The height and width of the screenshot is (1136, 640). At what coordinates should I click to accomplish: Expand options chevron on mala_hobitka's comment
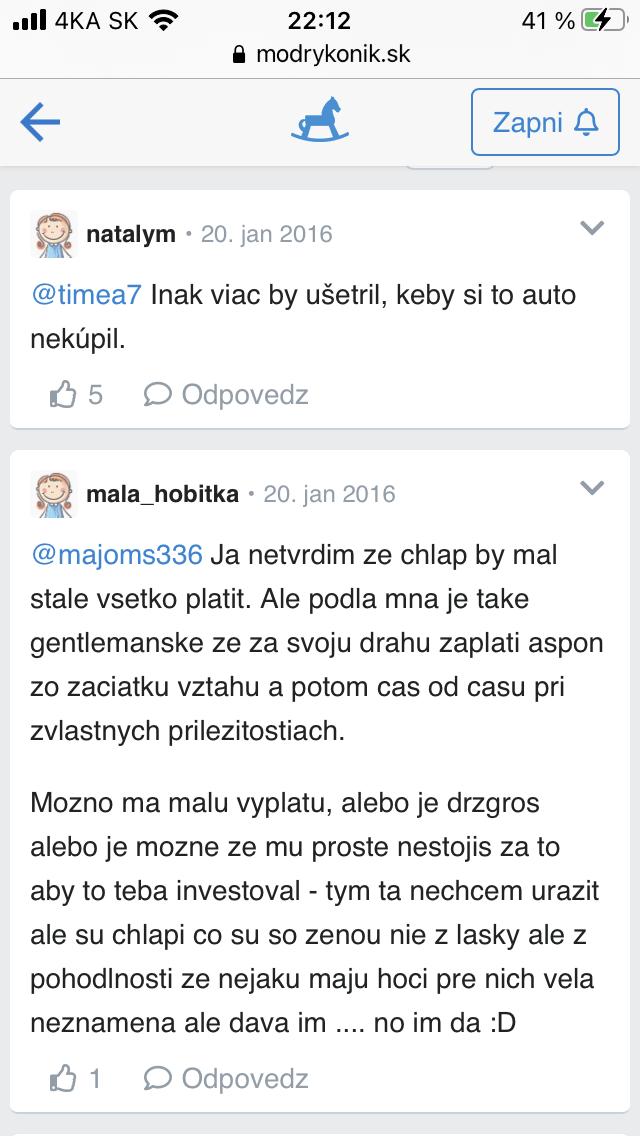pos(592,488)
